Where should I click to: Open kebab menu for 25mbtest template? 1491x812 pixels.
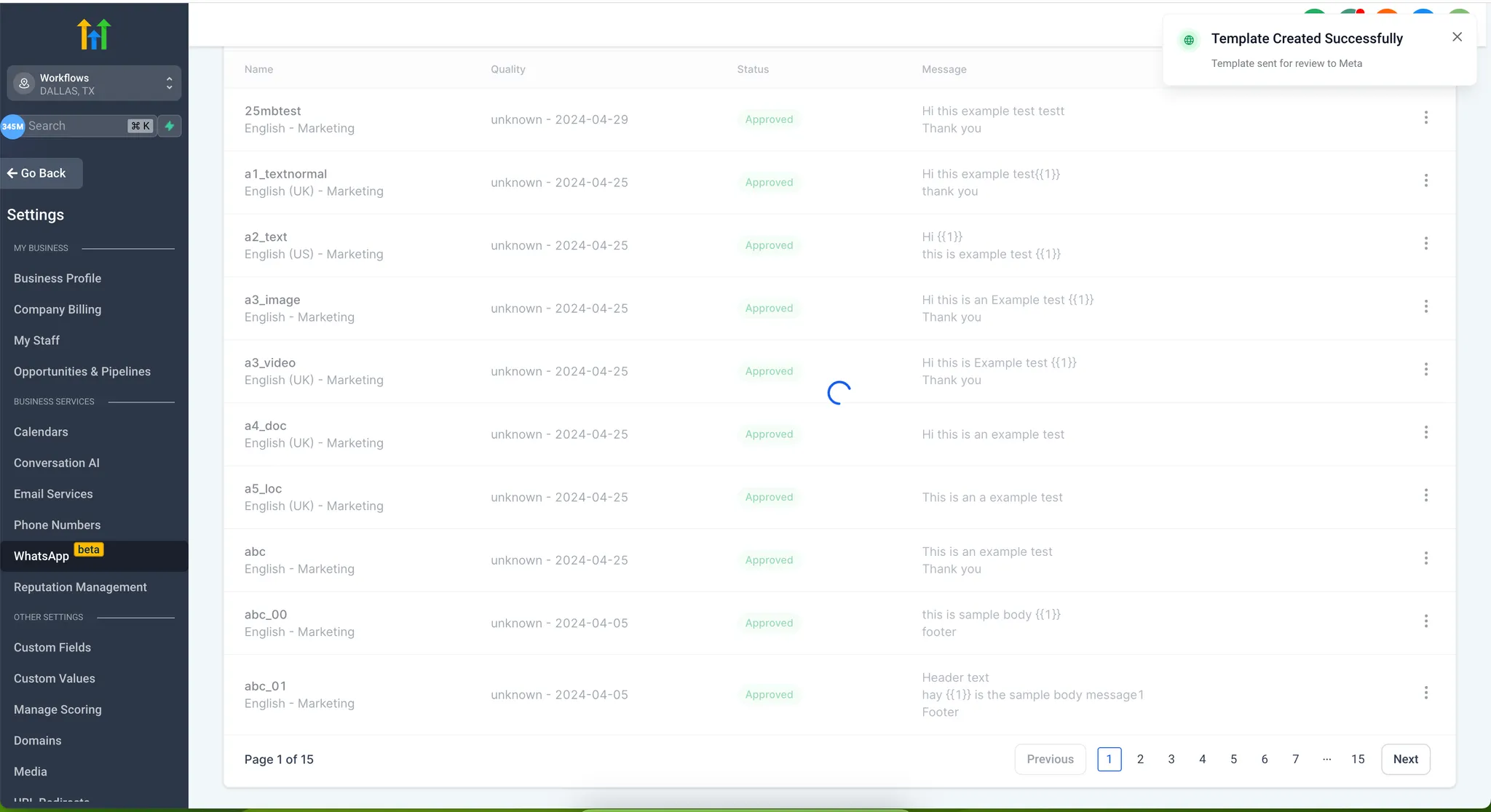pyautogui.click(x=1425, y=118)
